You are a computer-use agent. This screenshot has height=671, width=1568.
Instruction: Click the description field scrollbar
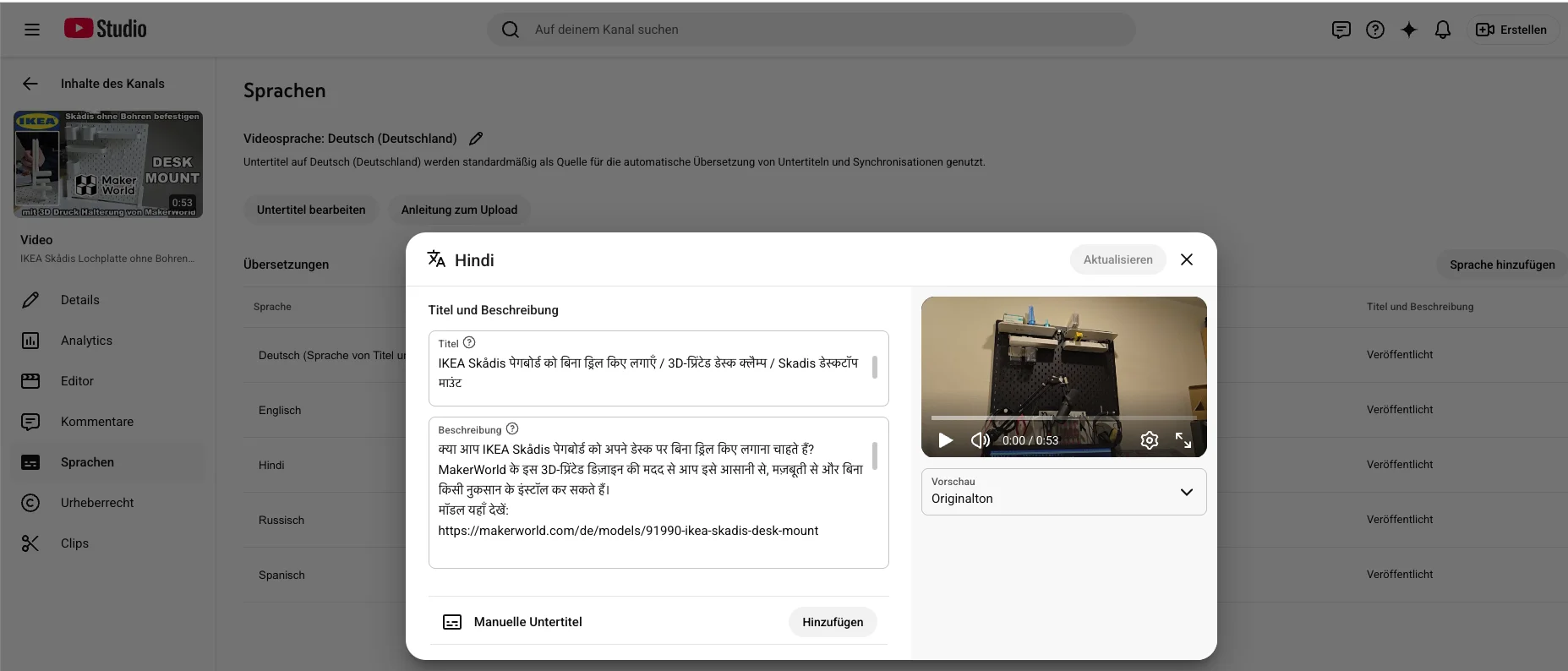click(874, 456)
